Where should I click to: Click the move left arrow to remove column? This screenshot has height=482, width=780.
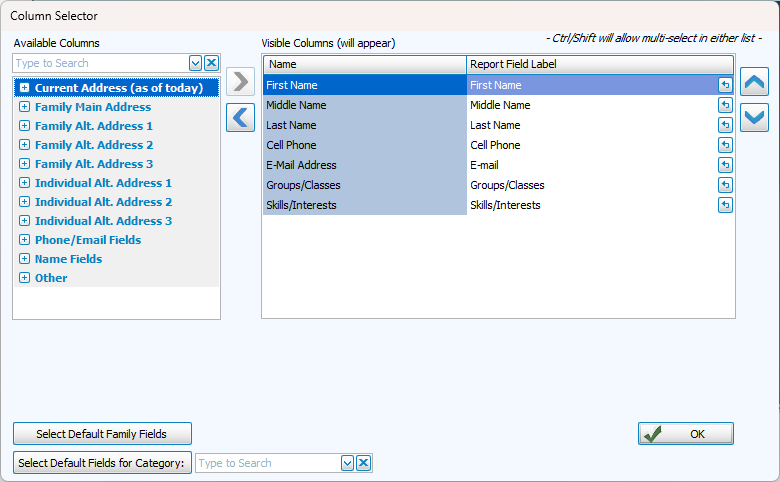point(241,117)
